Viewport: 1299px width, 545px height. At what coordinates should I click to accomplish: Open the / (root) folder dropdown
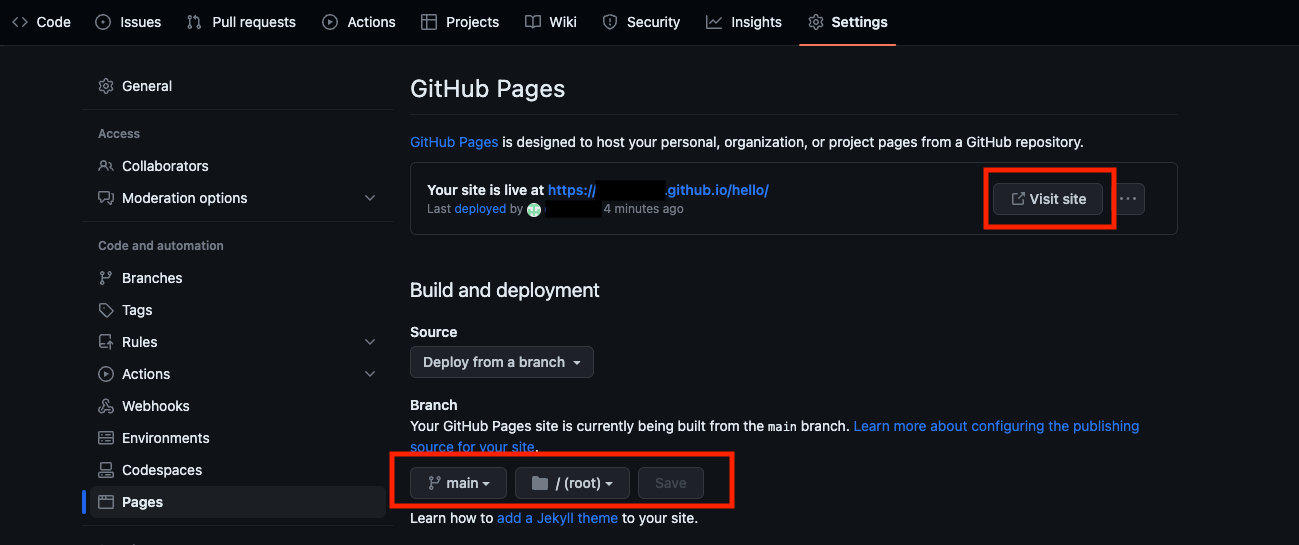point(572,483)
